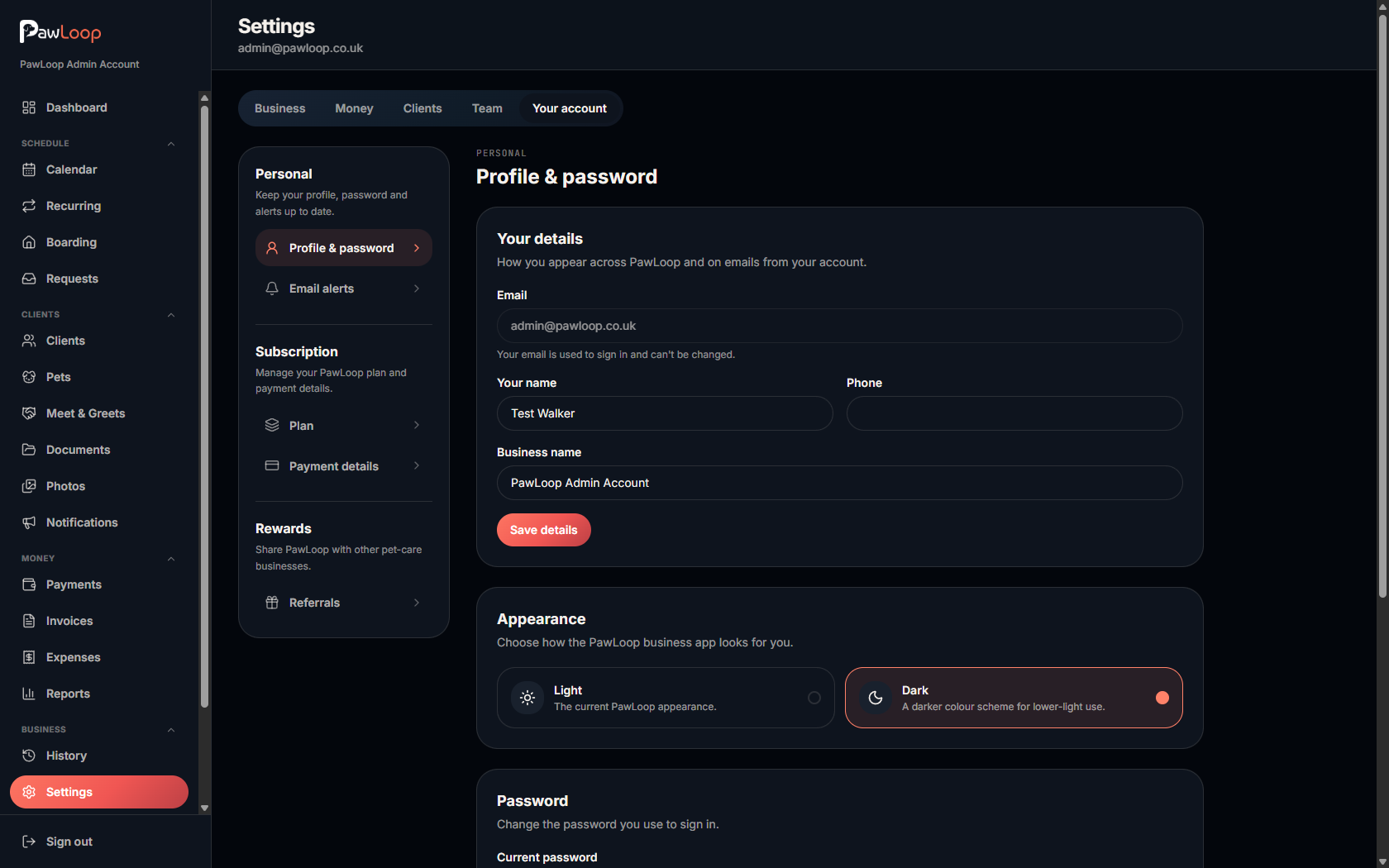Select the Light appearance radio button

pos(814,698)
